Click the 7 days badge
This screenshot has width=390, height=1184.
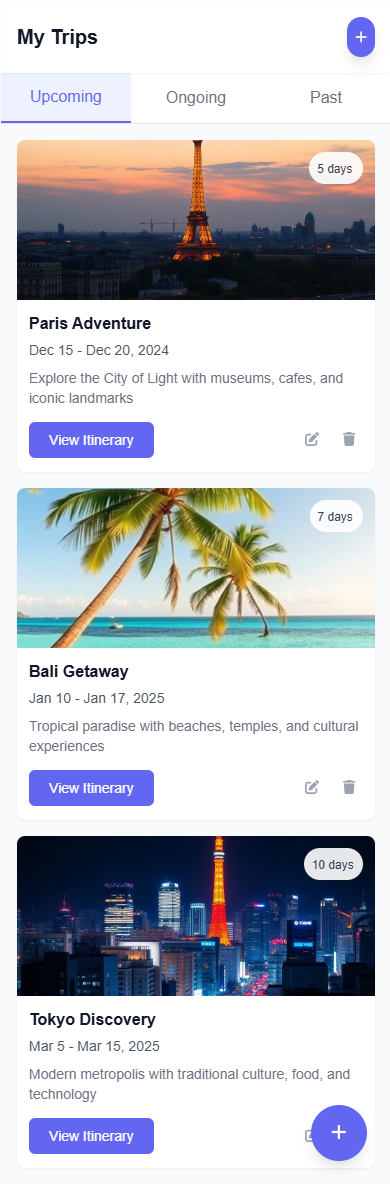pos(336,516)
